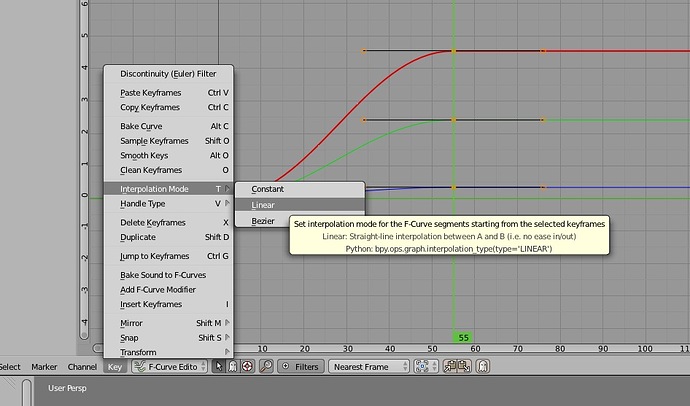Viewport: 690px width, 406px height.
Task: Select Clean Keyframes menu entry
Action: click(168, 170)
